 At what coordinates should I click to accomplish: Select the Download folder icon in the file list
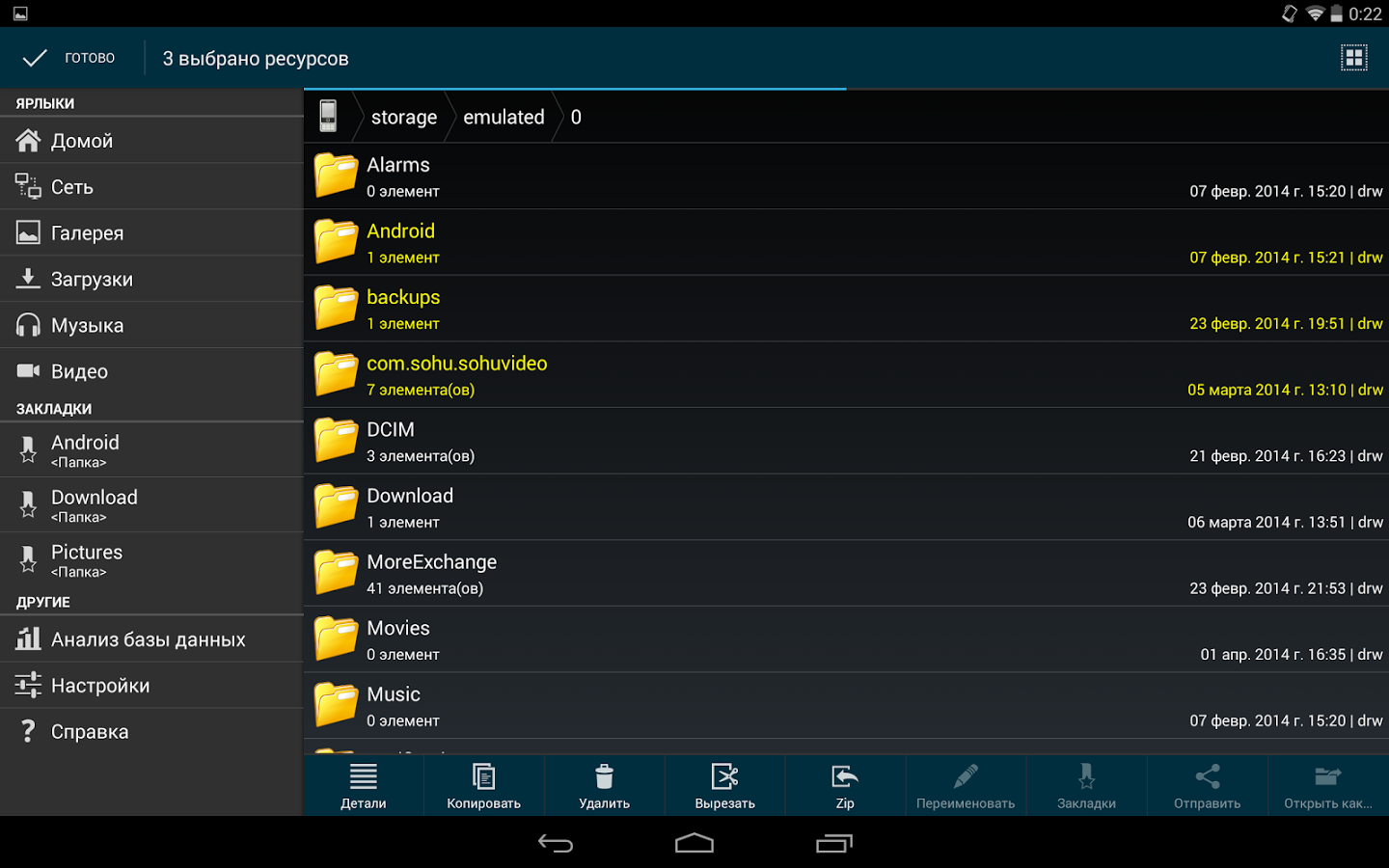[337, 506]
